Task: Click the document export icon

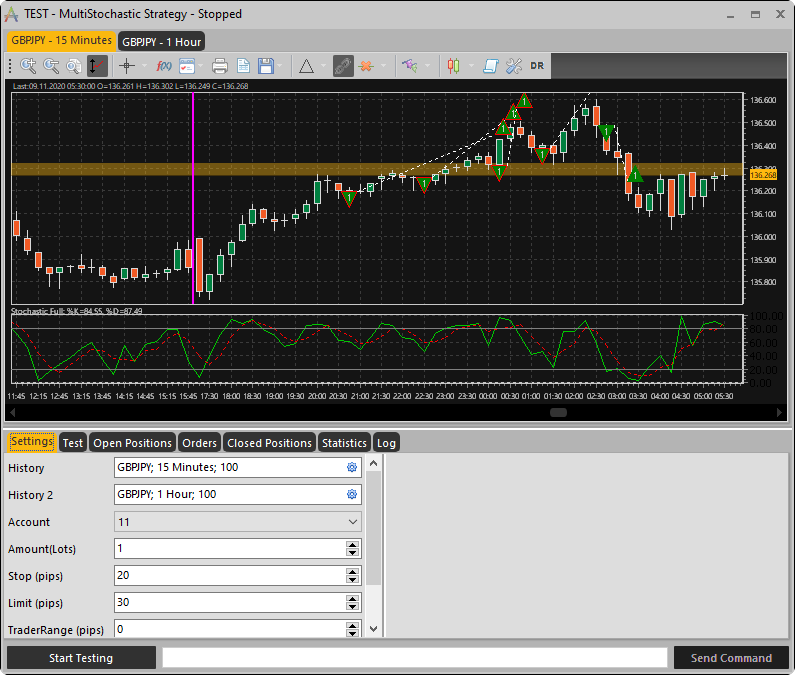Action: tap(243, 65)
